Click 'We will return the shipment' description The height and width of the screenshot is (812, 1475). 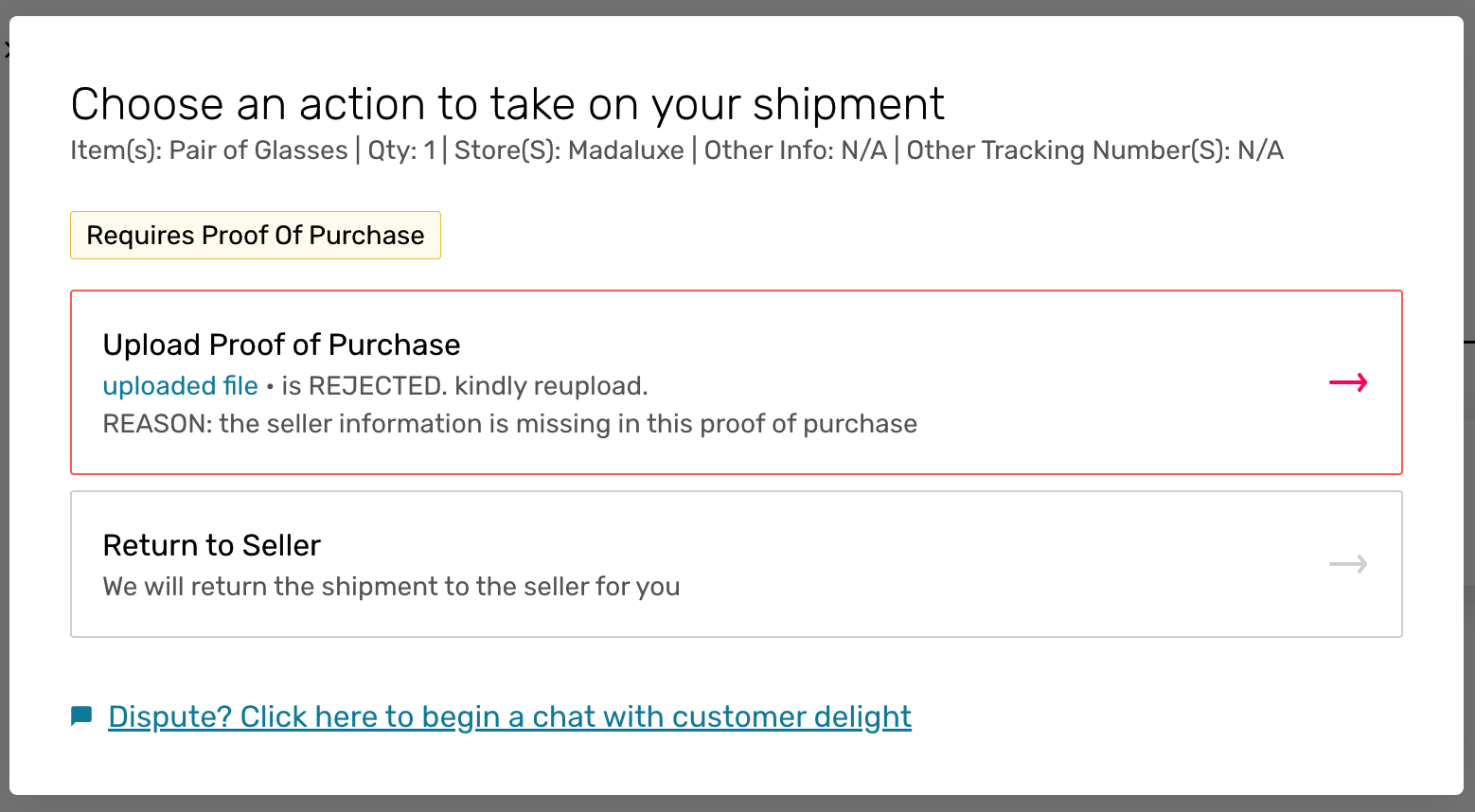tap(391, 587)
